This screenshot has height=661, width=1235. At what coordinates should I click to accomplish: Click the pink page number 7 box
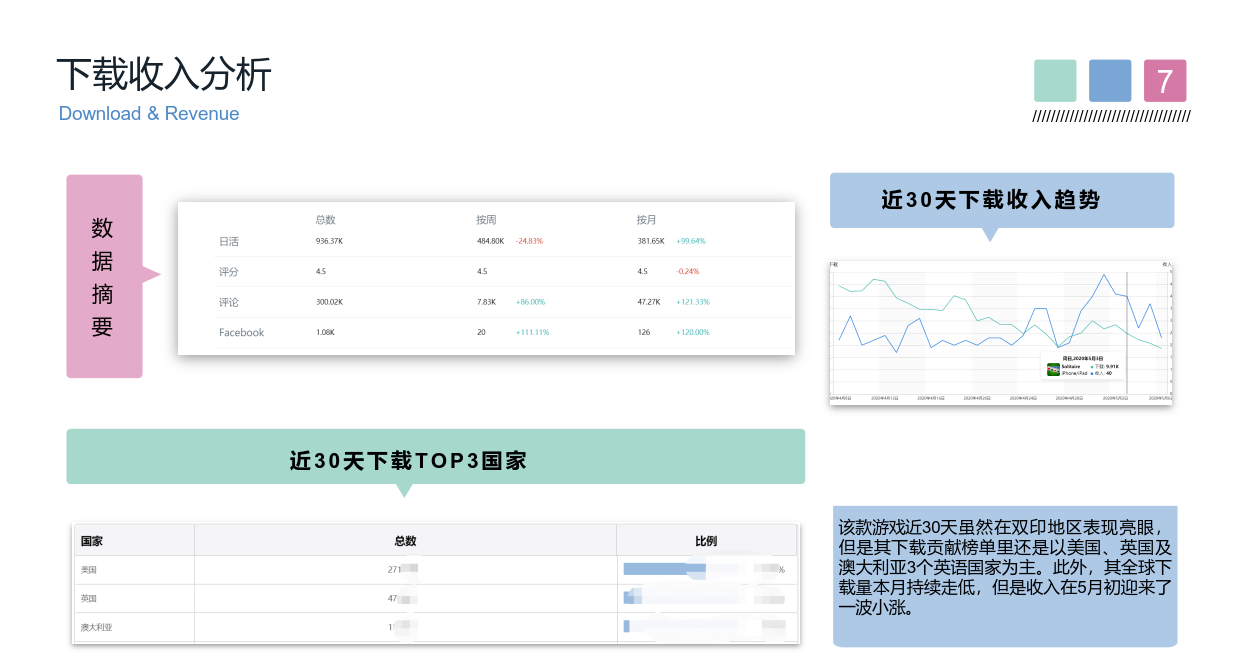(1165, 81)
